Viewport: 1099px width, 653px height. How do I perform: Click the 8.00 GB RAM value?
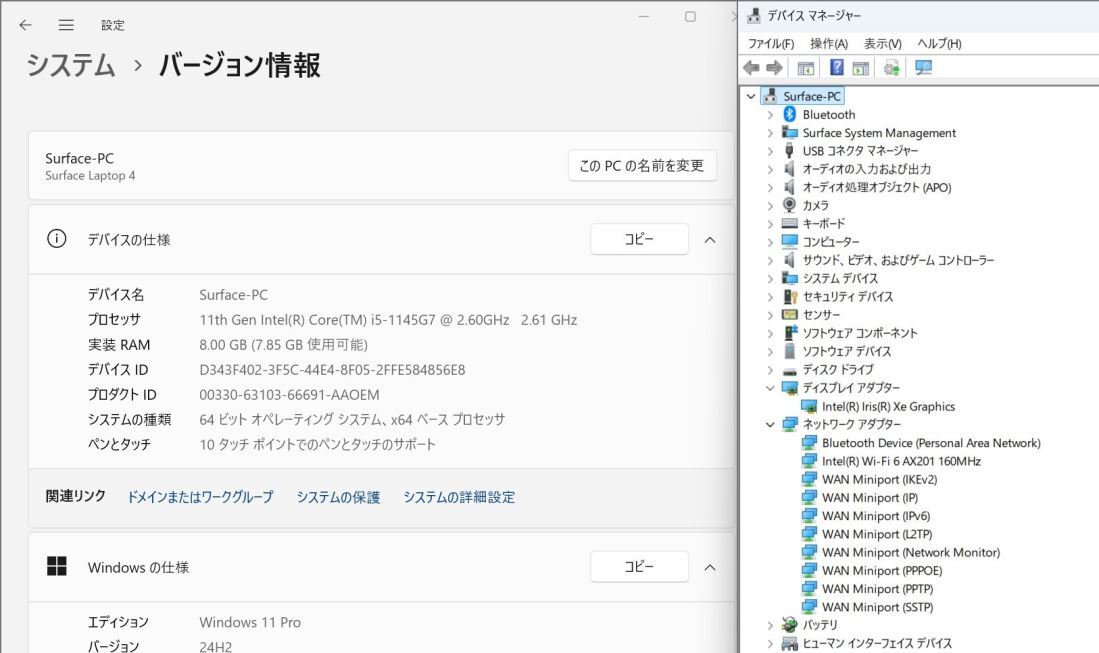click(283, 345)
